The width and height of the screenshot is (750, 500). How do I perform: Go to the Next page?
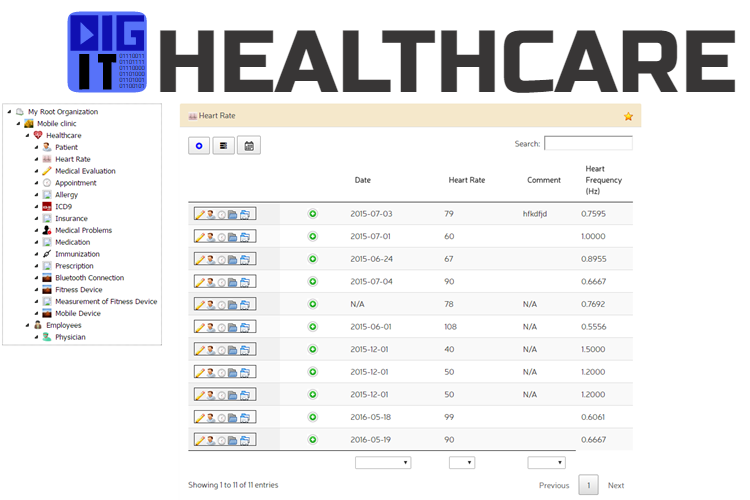pos(616,486)
